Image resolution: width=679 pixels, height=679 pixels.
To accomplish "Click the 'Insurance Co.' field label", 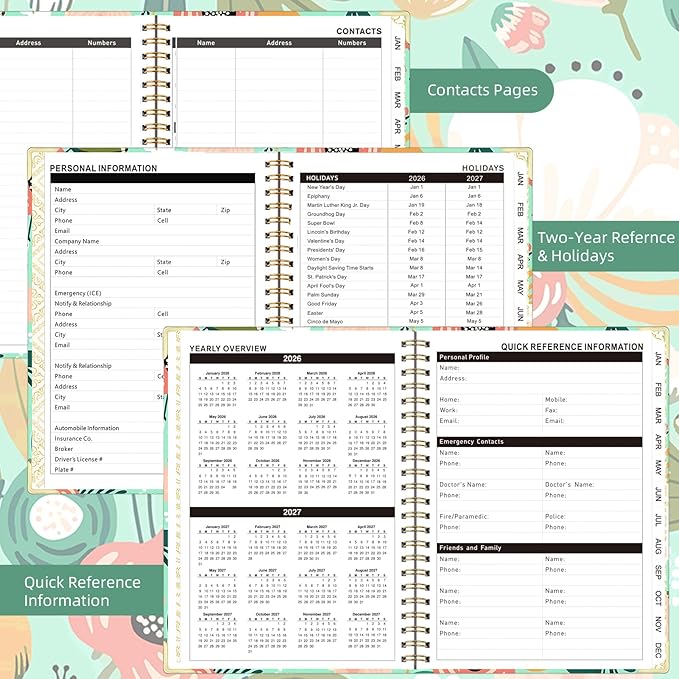I will click(x=73, y=438).
